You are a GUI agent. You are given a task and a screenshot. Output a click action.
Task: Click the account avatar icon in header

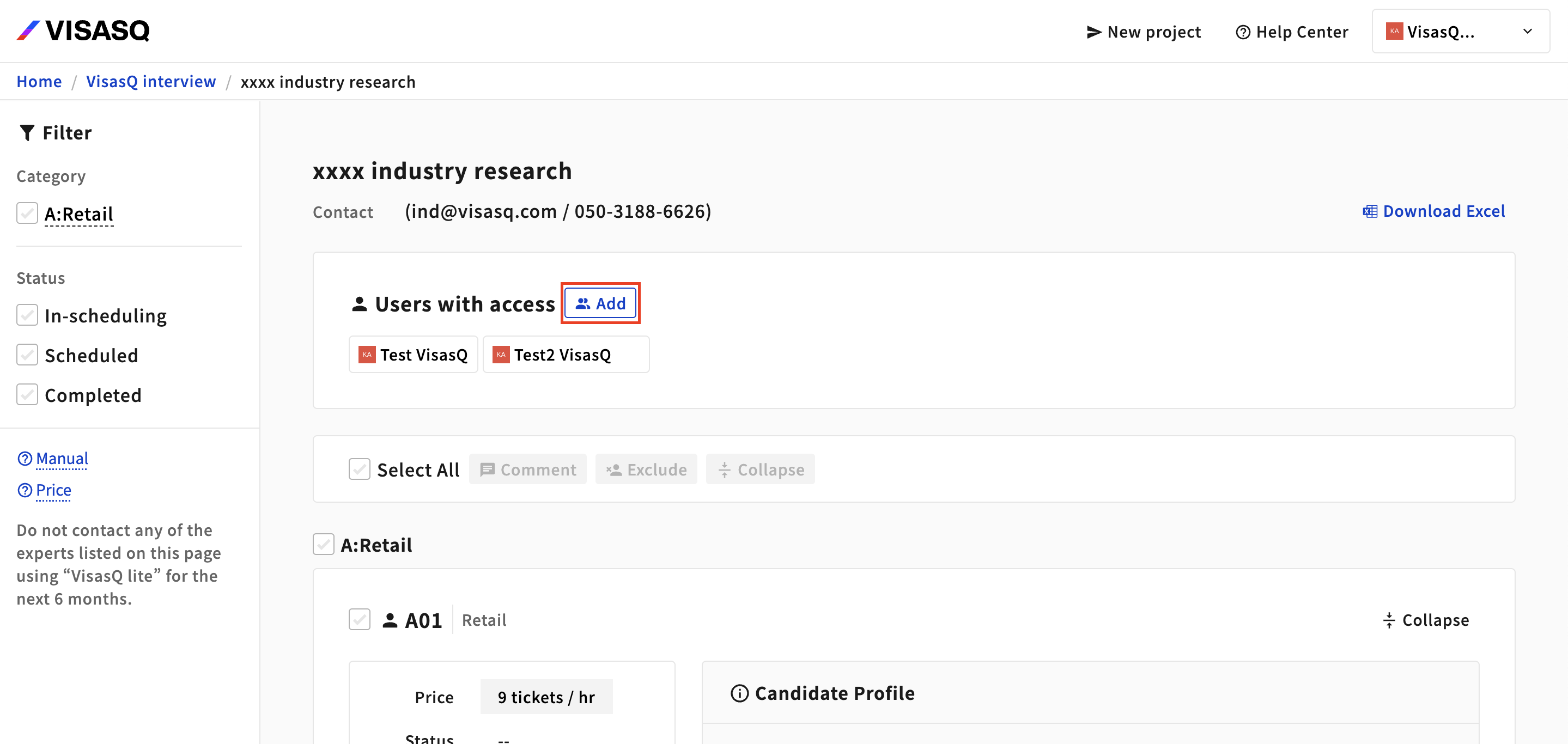(1394, 31)
